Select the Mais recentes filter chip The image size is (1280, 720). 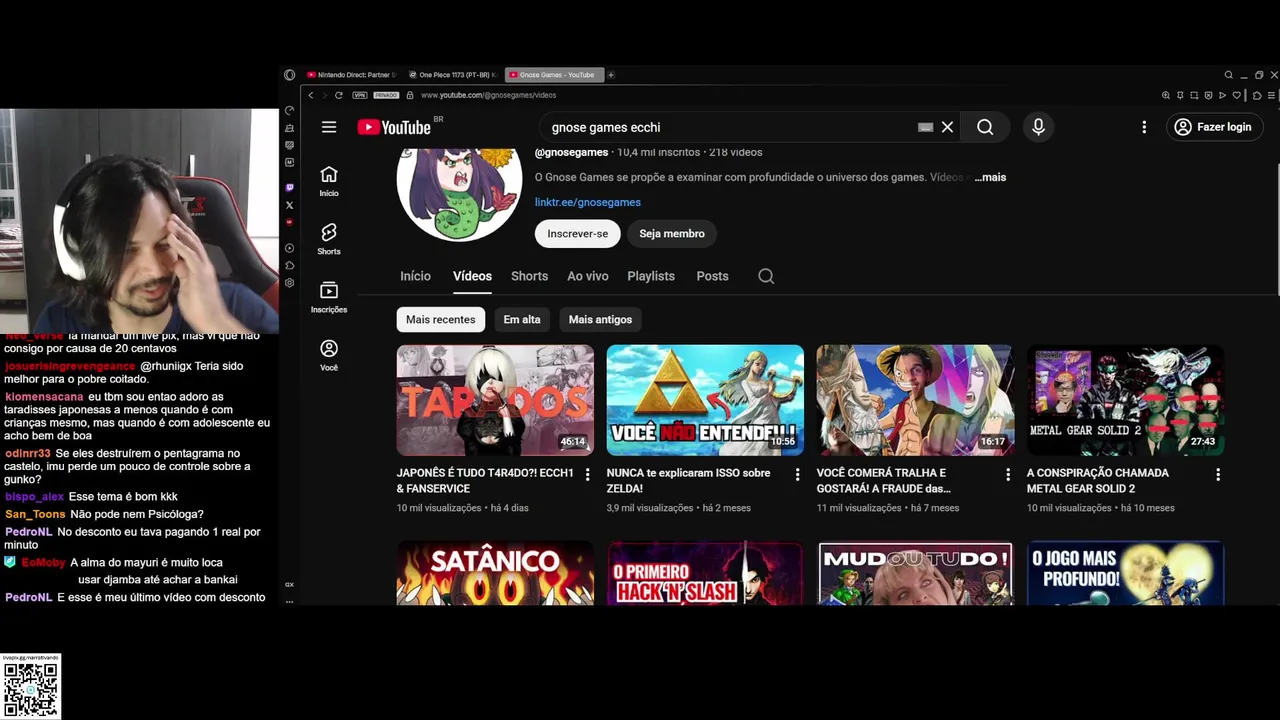click(x=440, y=319)
